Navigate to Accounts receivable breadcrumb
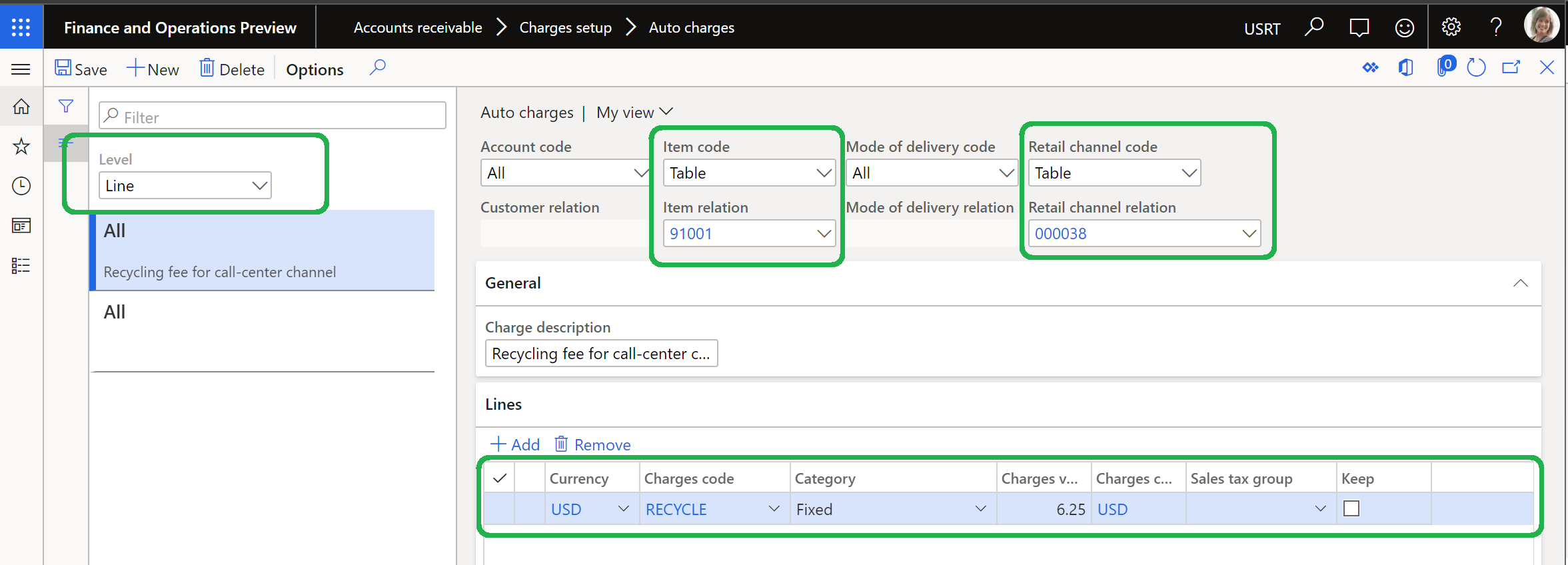Screen dimensions: 1568x565 click(418, 27)
